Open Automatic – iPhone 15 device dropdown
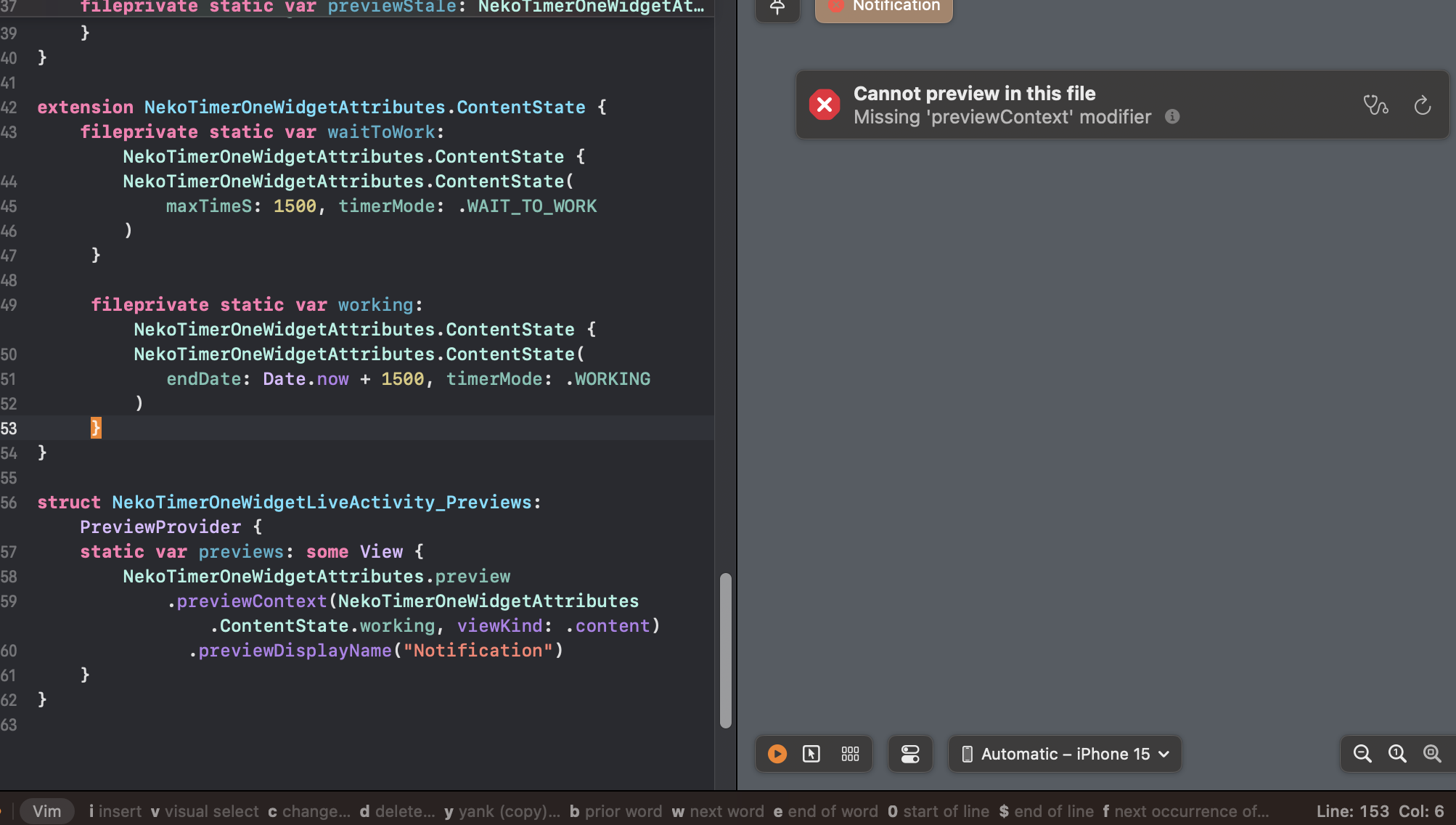 click(x=1065, y=754)
